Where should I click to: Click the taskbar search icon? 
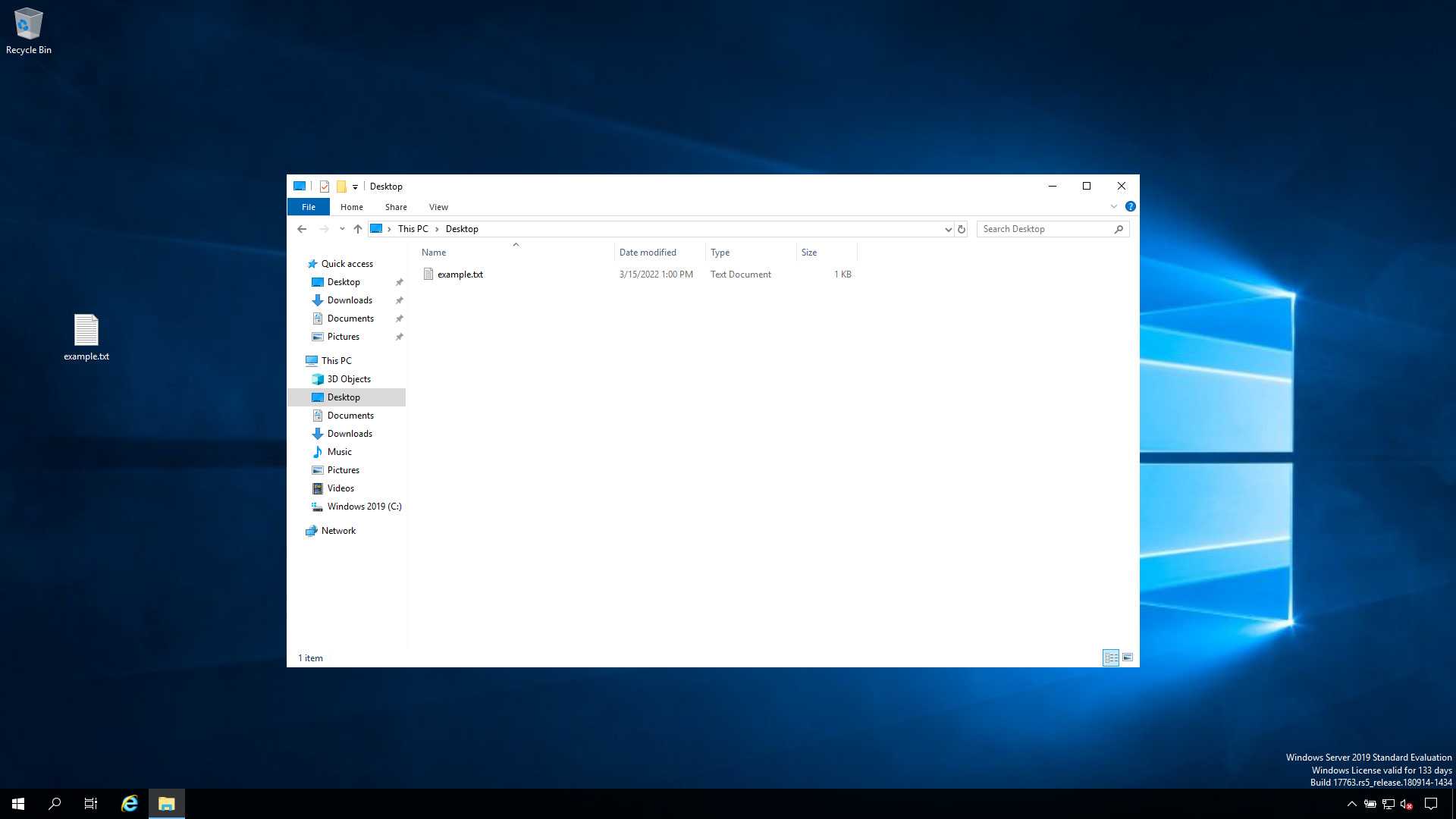54,803
